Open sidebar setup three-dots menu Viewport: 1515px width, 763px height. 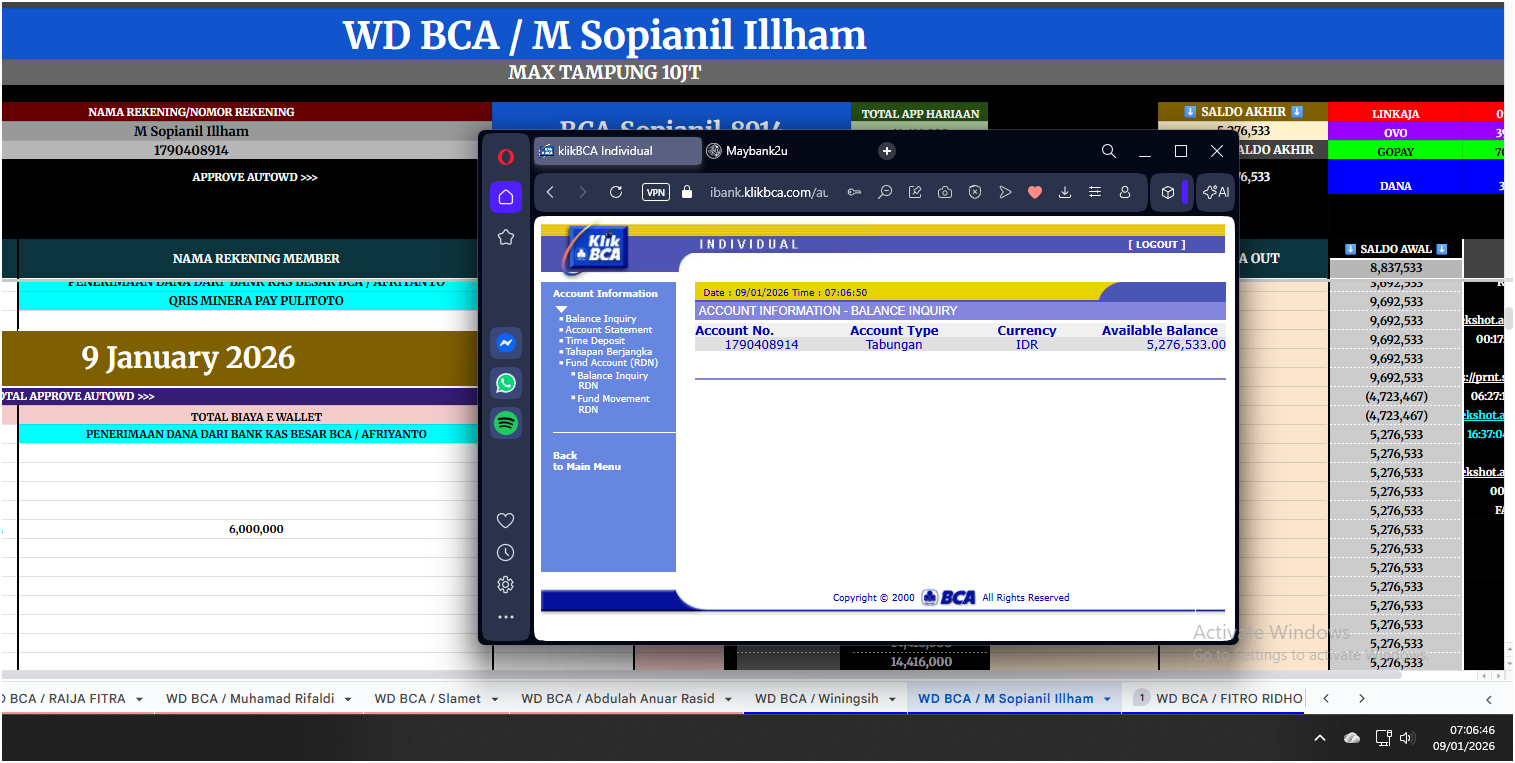[x=506, y=617]
